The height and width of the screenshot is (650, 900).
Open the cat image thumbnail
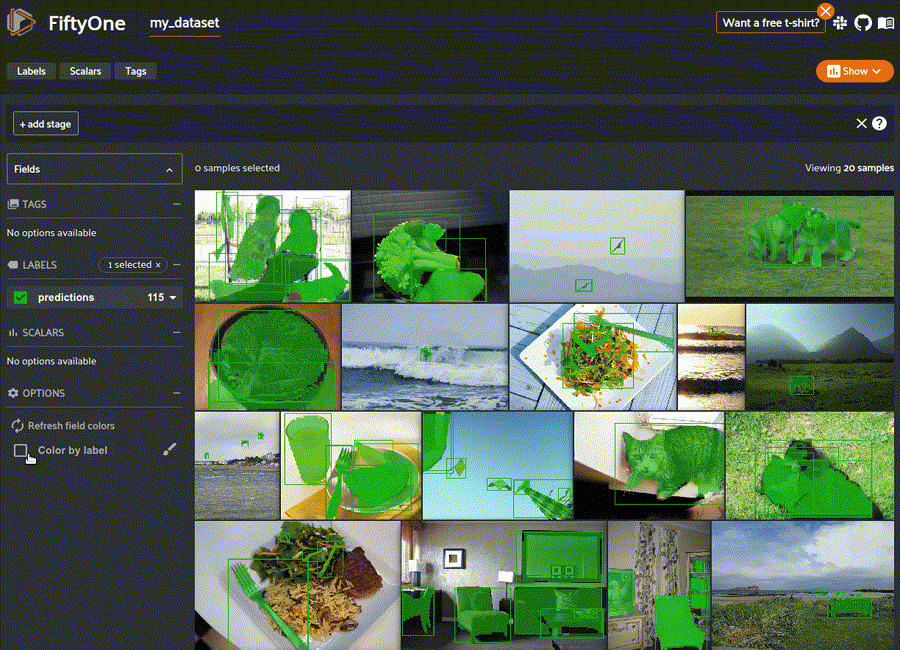[648, 465]
